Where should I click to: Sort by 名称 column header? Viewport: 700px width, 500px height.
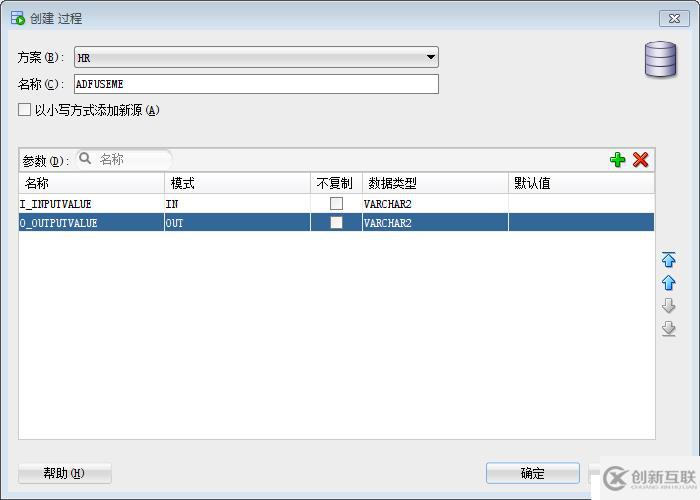click(92, 183)
